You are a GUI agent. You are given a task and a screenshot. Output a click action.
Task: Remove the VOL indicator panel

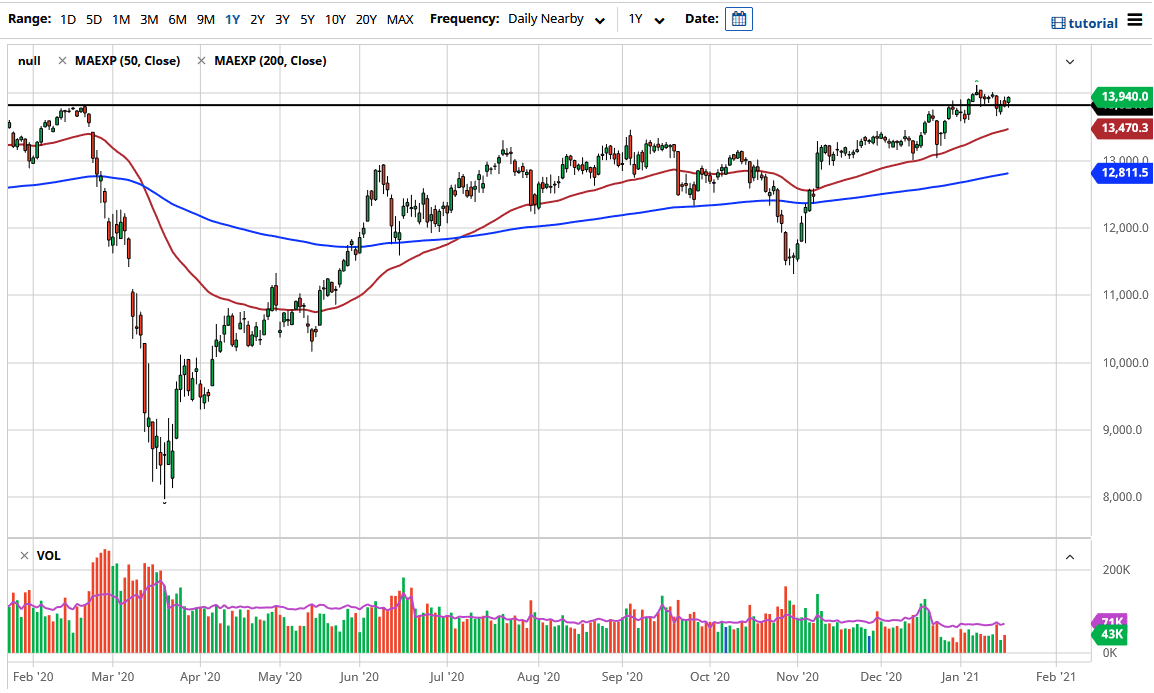pos(22,555)
